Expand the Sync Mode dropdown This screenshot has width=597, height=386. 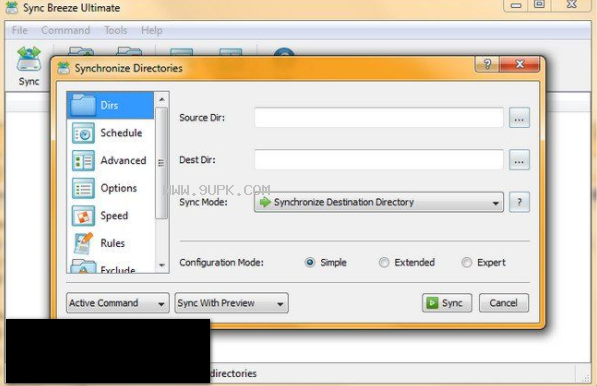click(x=379, y=202)
